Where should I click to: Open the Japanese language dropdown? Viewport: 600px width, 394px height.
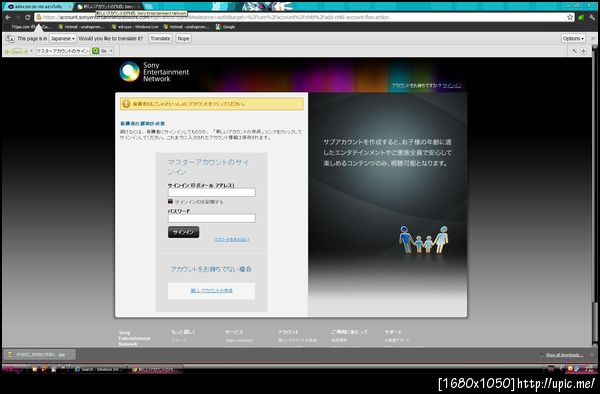(62, 39)
